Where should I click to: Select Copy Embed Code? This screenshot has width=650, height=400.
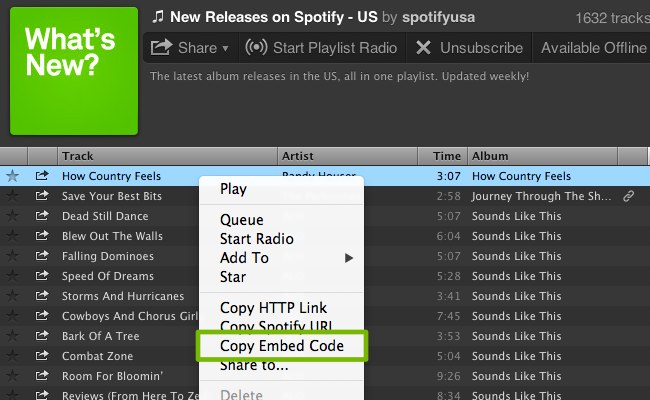pos(282,346)
